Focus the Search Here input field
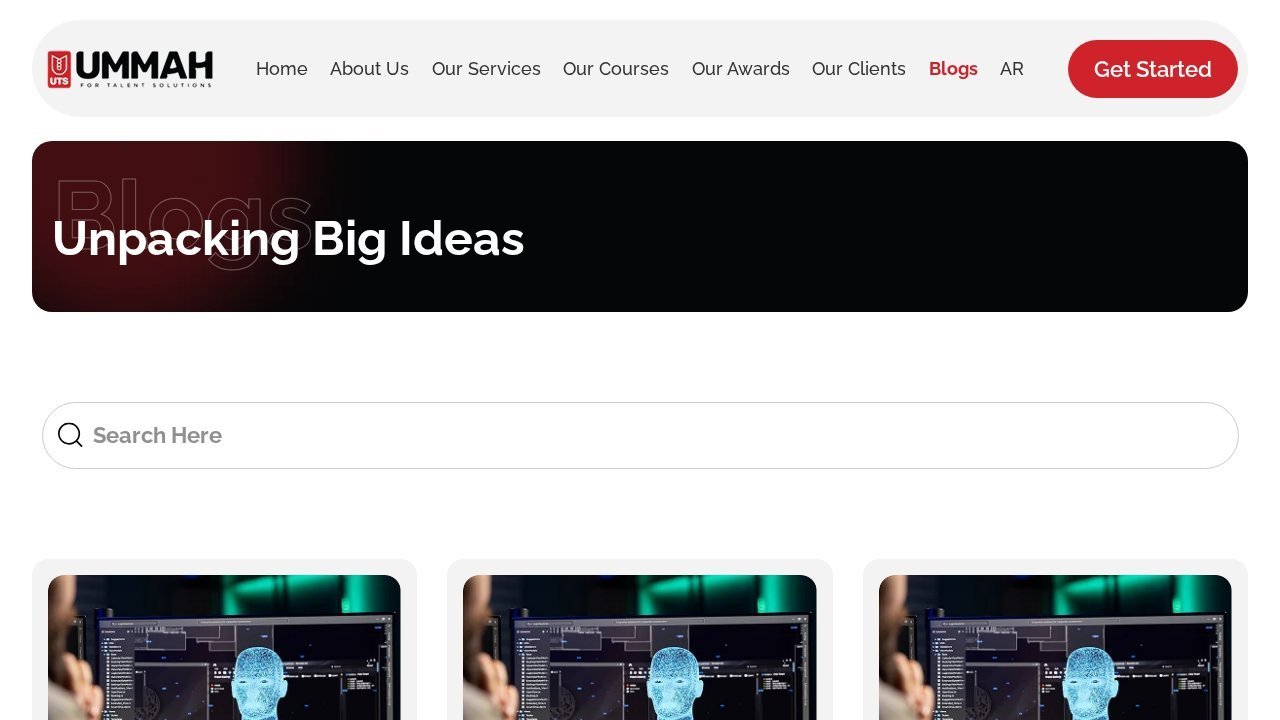The width and height of the screenshot is (1280, 720). 640,435
